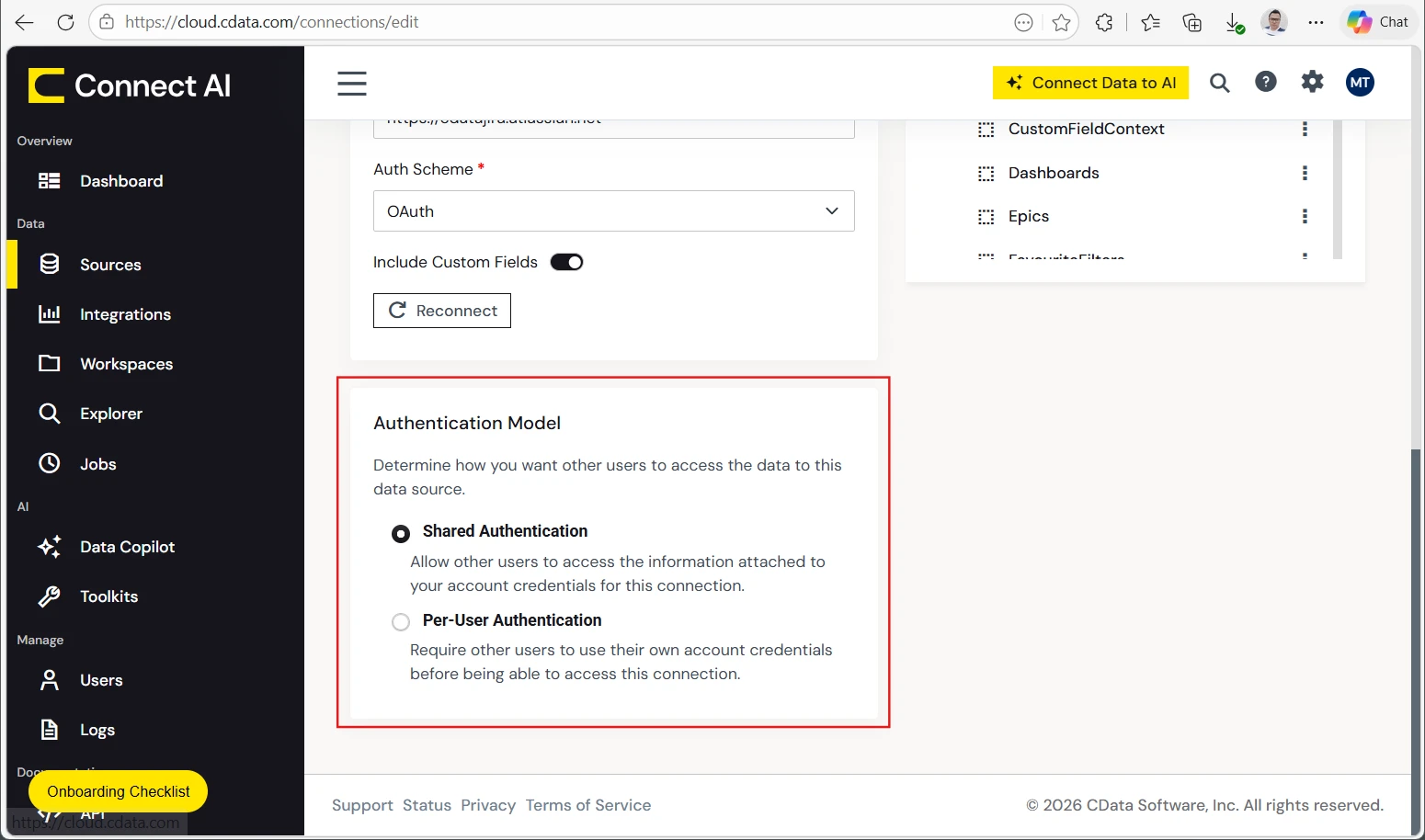Click the Workspaces folder icon

tap(50, 363)
